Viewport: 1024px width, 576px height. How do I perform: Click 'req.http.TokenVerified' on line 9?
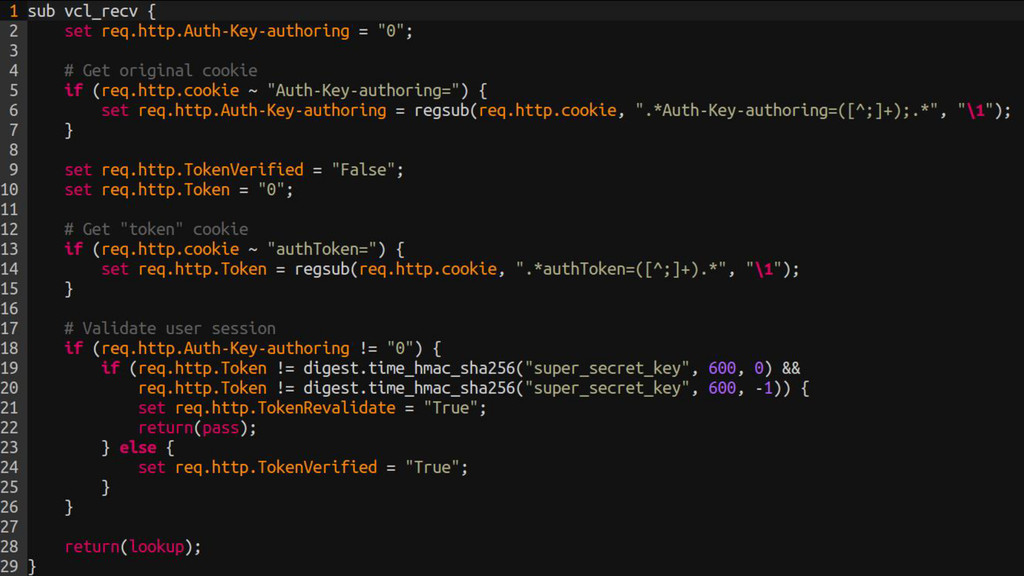click(202, 170)
